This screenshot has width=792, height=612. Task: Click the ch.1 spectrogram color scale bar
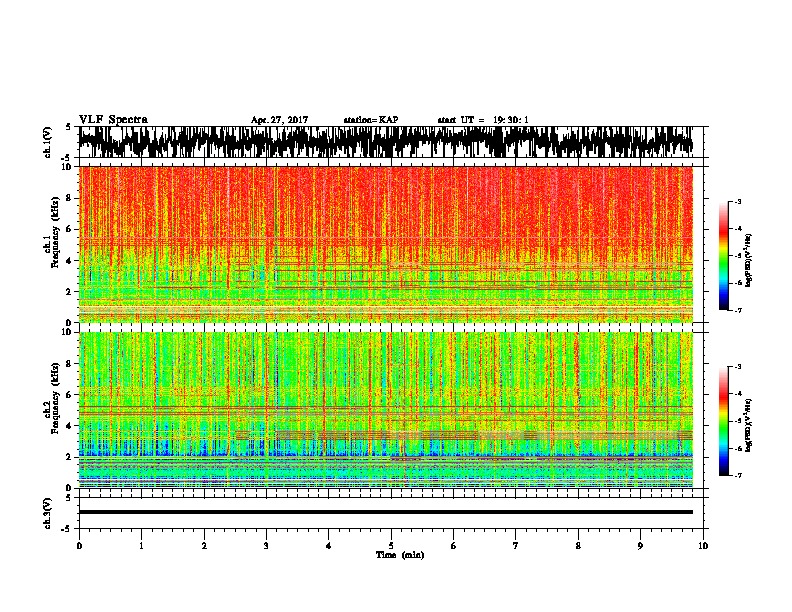coord(723,256)
